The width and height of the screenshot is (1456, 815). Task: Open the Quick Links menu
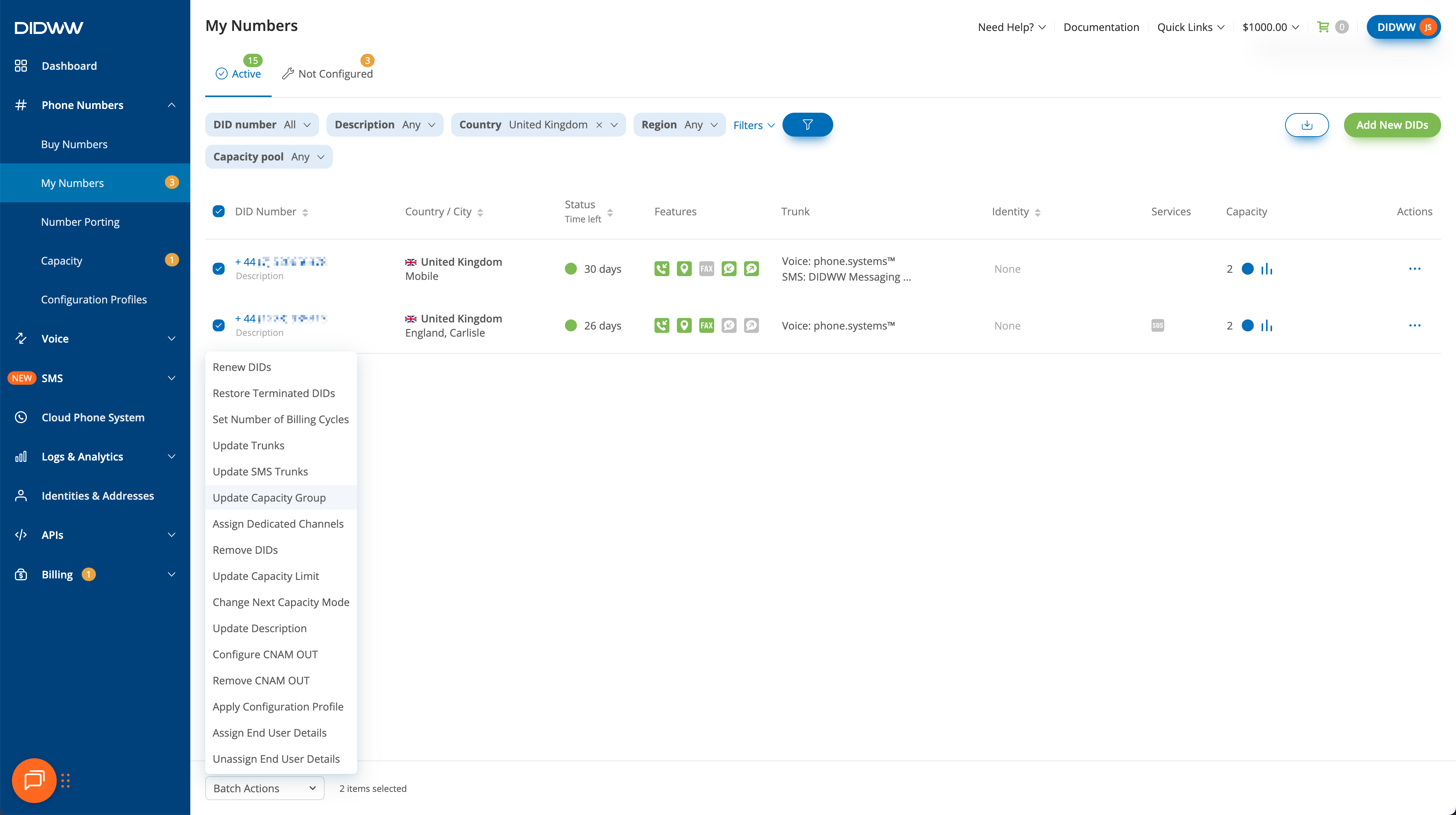pyautogui.click(x=1191, y=27)
